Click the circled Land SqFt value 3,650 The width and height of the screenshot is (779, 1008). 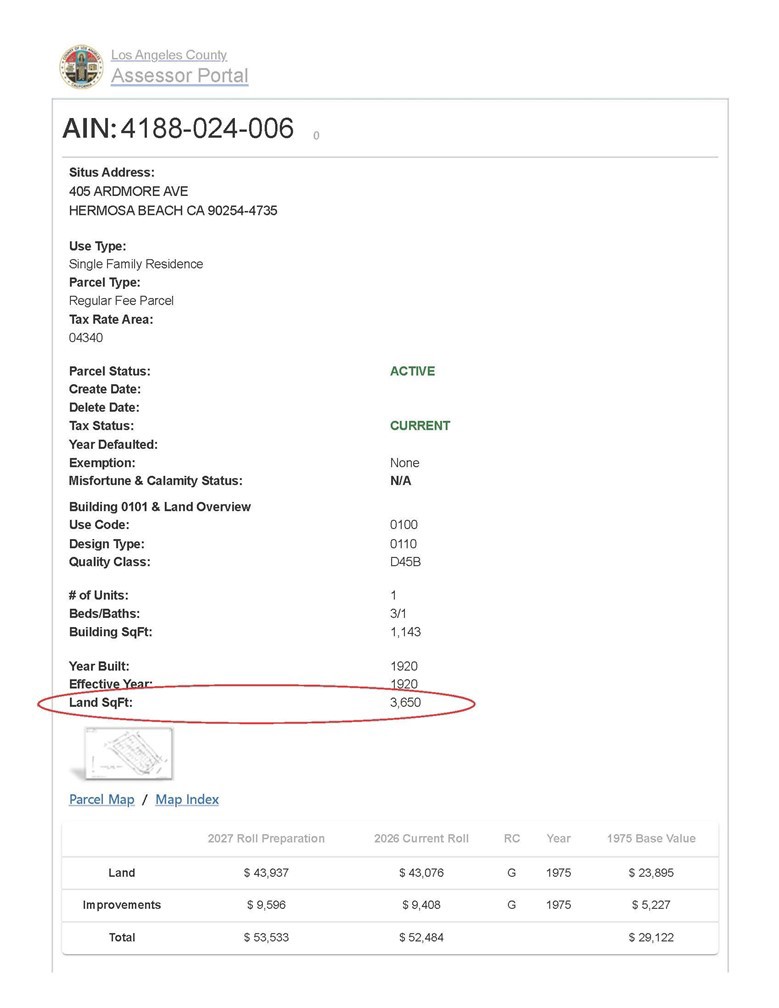tap(406, 702)
